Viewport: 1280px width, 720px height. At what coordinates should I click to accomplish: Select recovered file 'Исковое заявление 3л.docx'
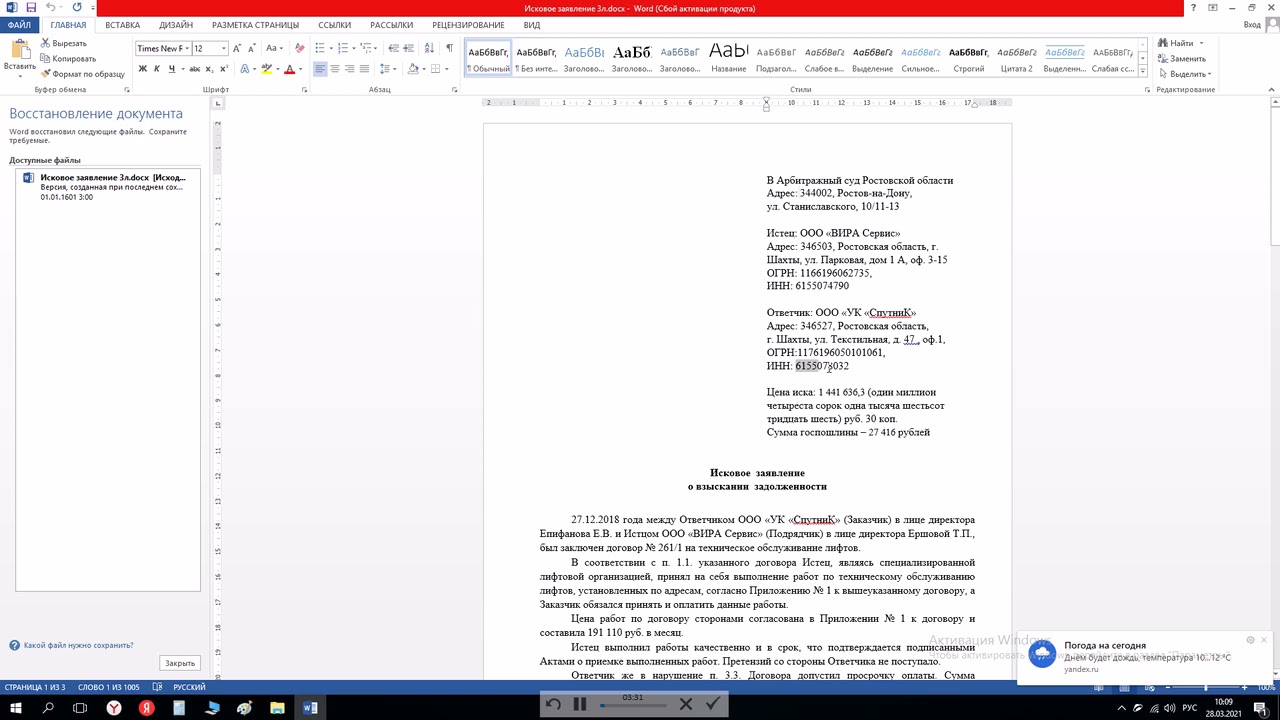point(108,187)
